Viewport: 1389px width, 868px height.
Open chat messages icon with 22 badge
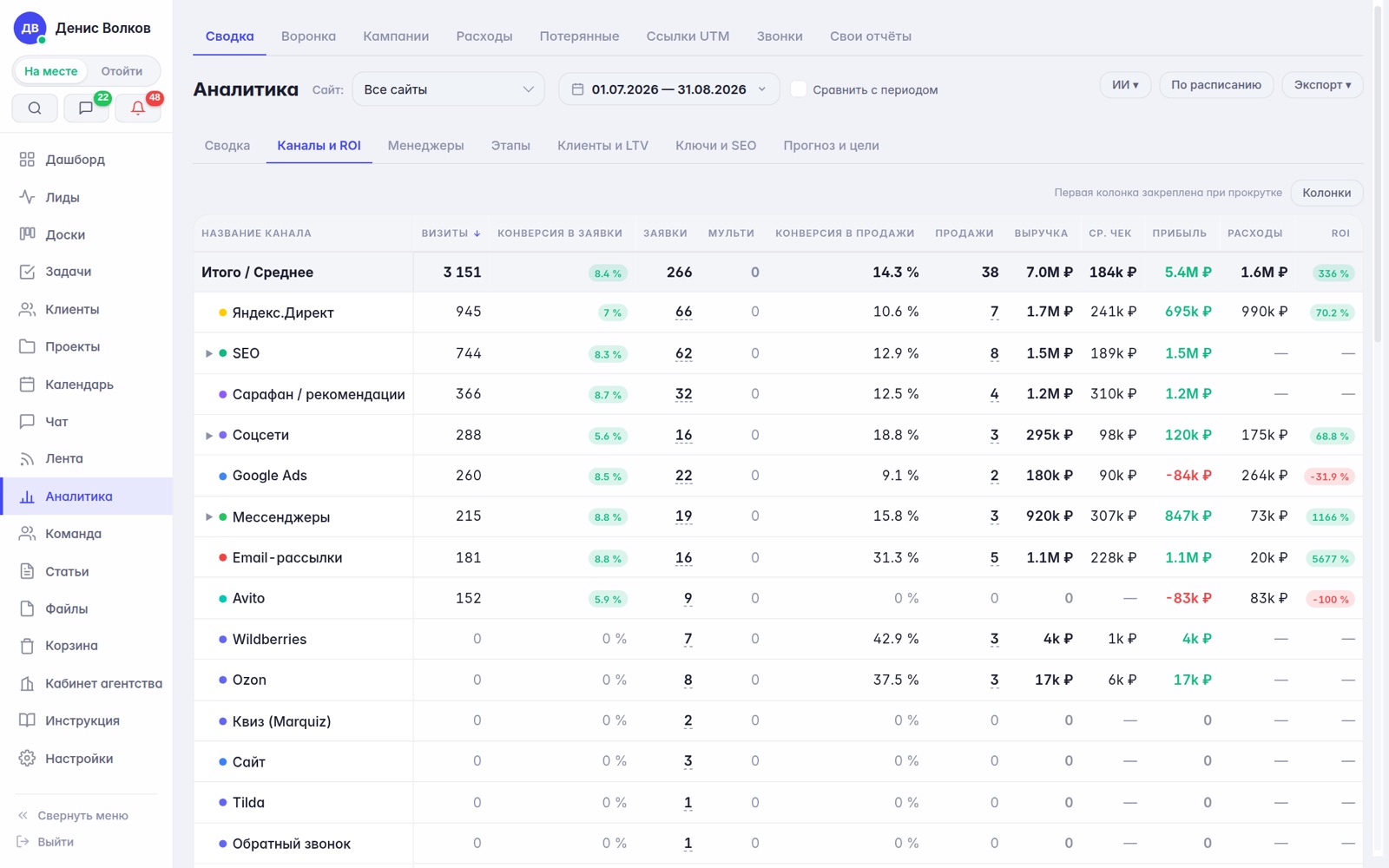pyautogui.click(x=86, y=108)
